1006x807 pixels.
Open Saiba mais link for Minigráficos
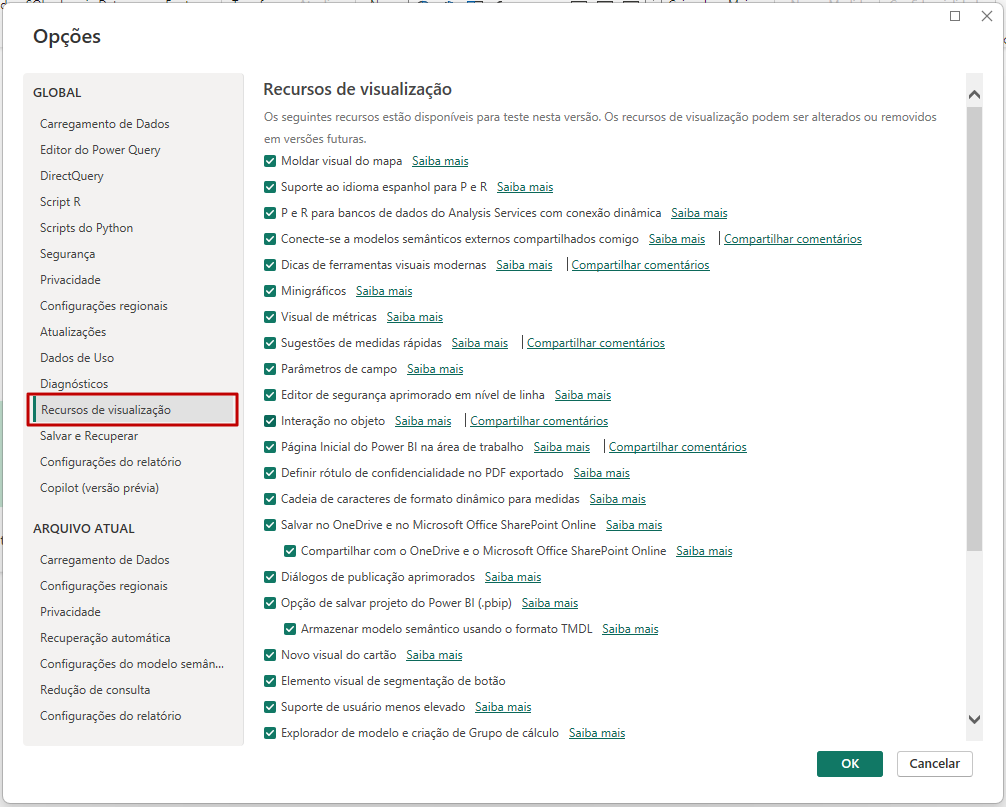[x=384, y=291]
